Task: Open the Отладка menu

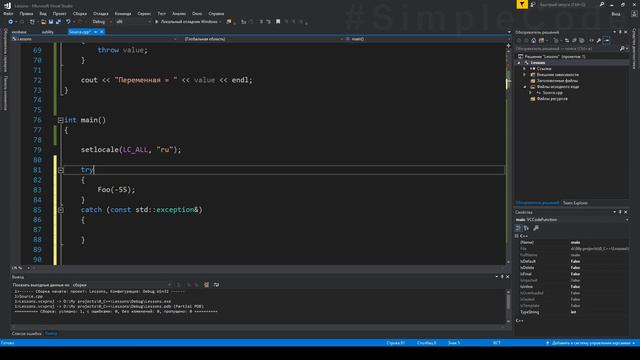Action: coord(100,13)
